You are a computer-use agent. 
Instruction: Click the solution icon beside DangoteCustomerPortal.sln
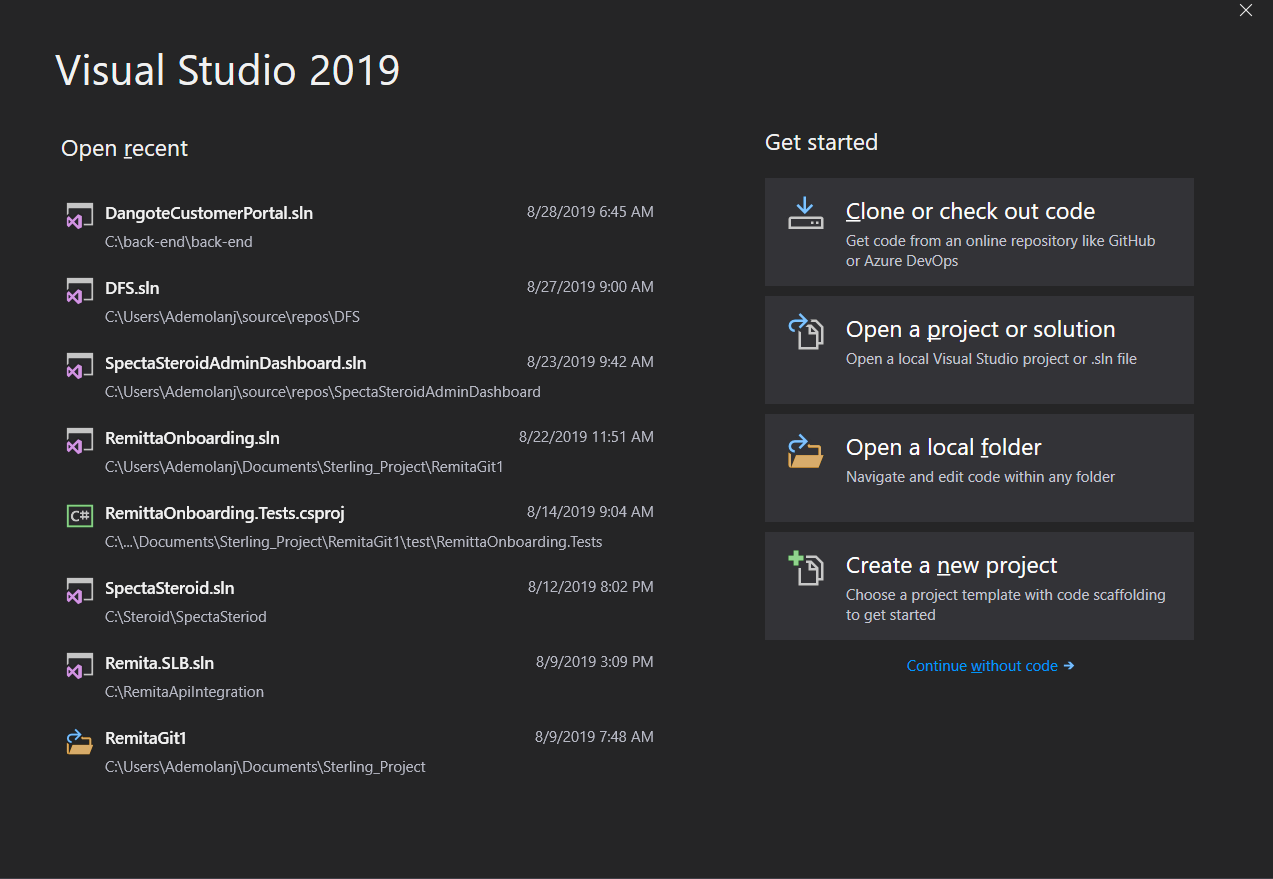[x=80, y=215]
